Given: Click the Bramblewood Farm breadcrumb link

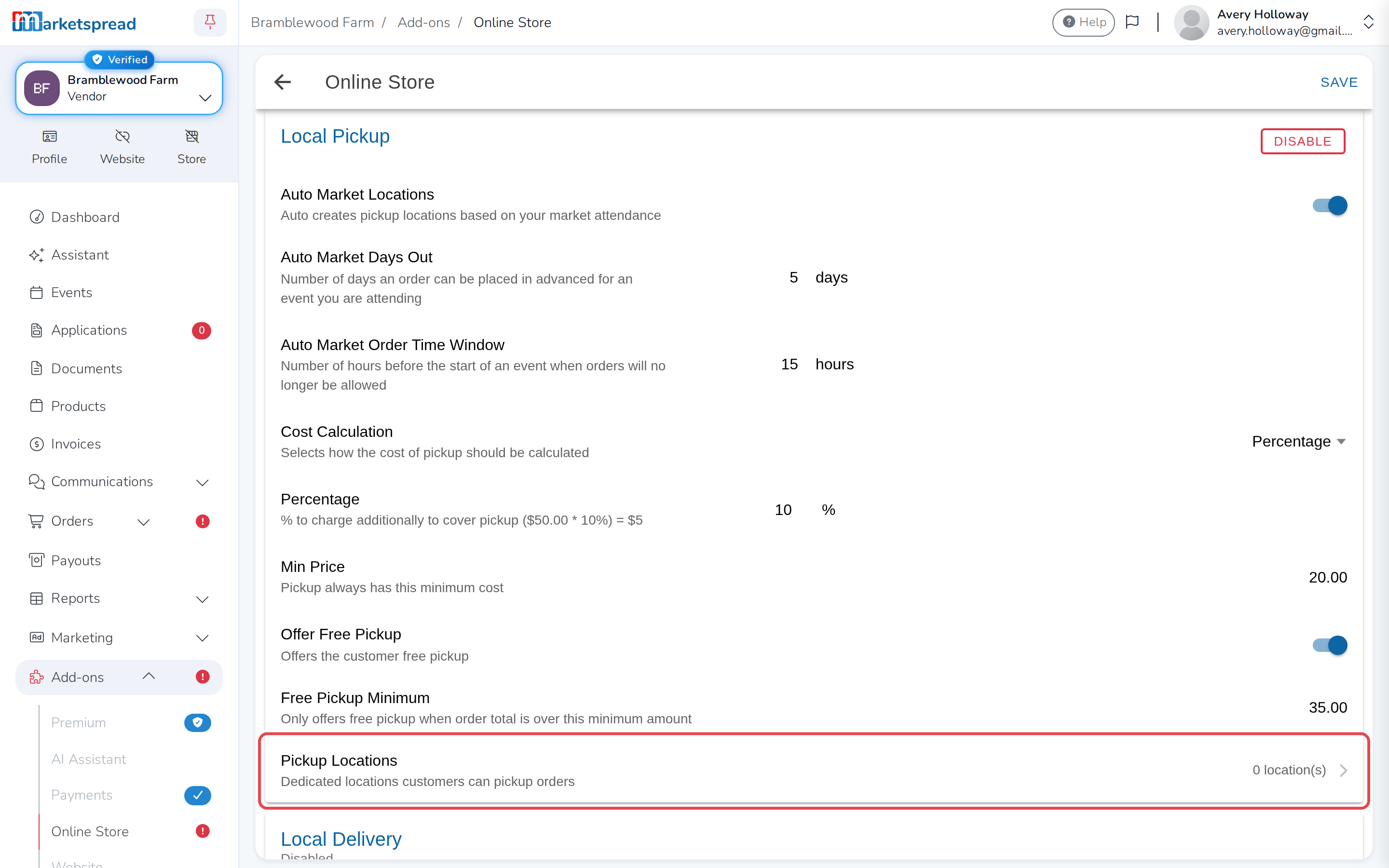Looking at the screenshot, I should tap(312, 22).
